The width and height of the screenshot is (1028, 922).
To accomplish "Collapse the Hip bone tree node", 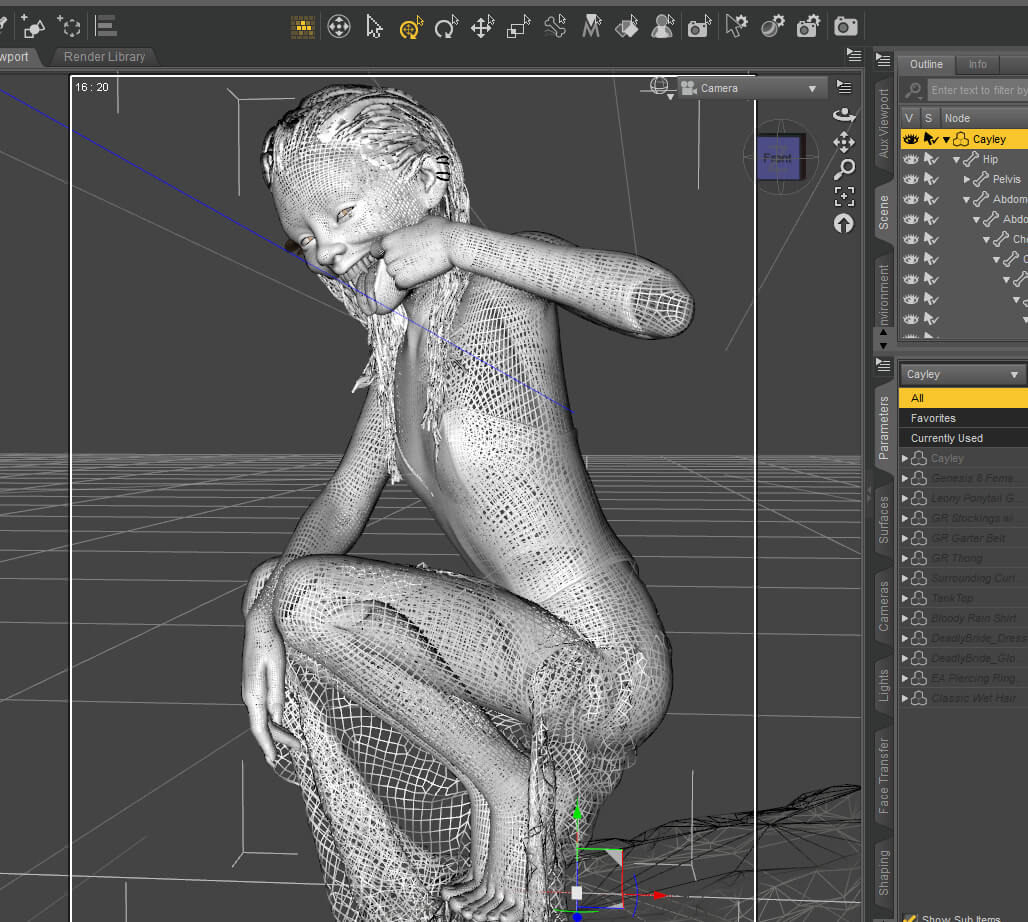I will (x=956, y=159).
